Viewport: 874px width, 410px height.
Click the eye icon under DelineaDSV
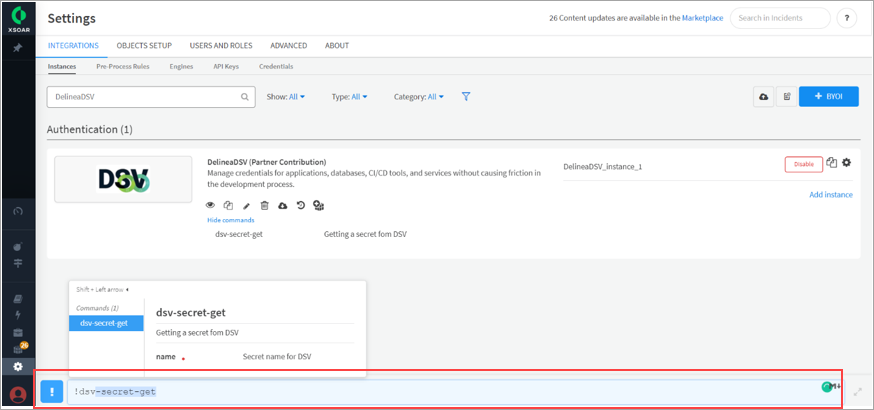(211, 205)
